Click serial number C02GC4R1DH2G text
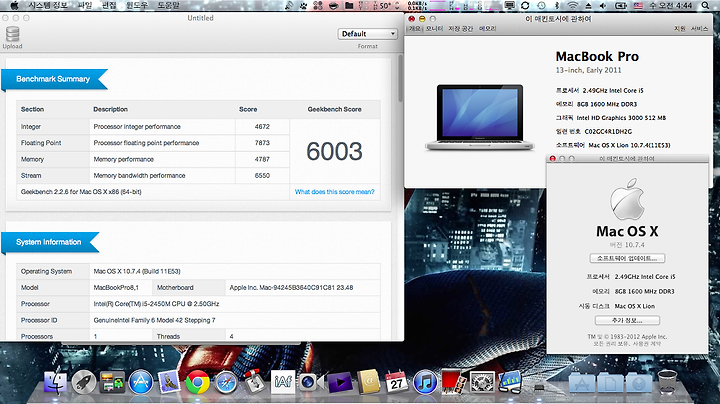The height and width of the screenshot is (404, 720). 608,131
